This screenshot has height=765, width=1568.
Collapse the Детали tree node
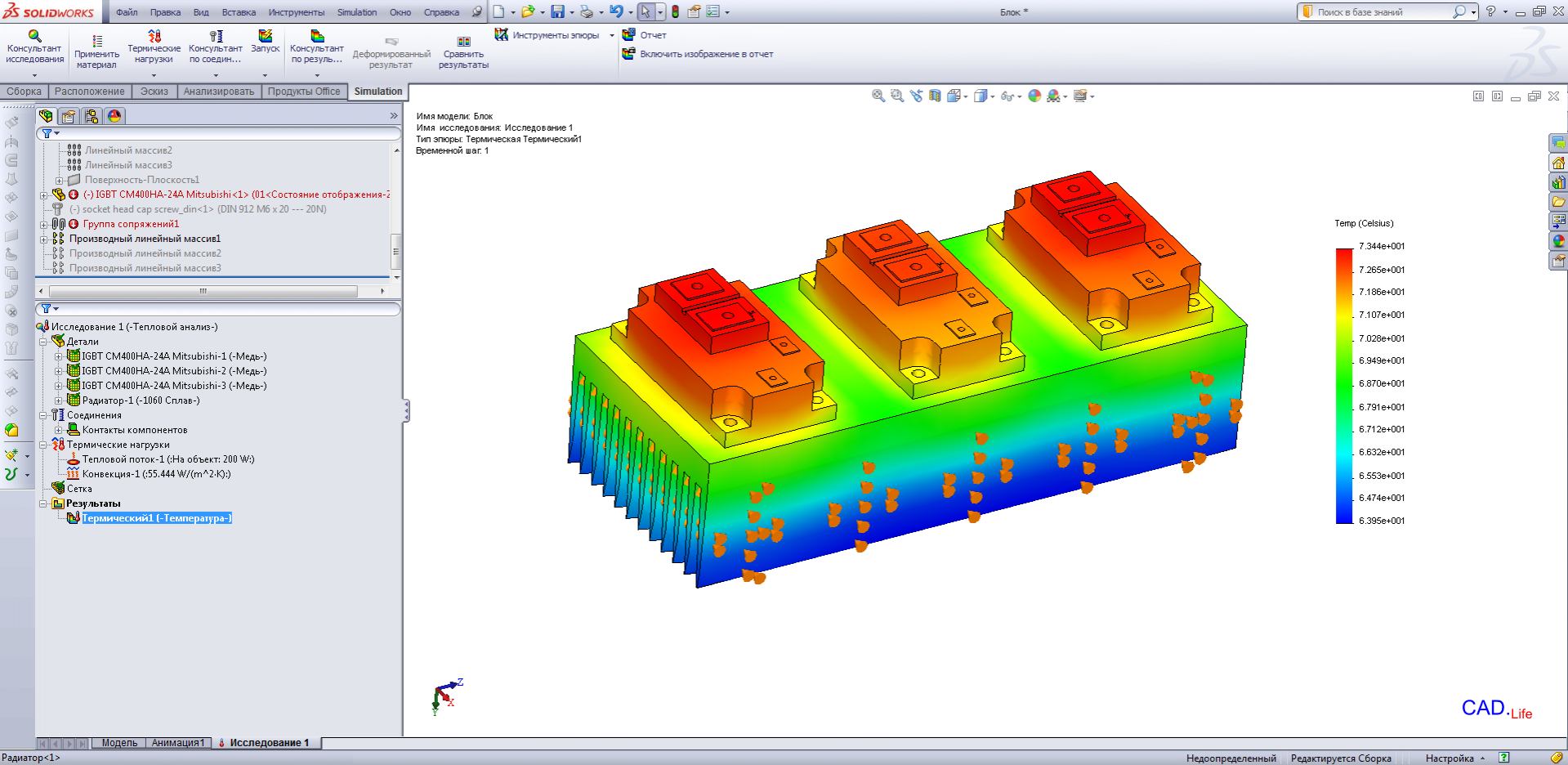(44, 342)
